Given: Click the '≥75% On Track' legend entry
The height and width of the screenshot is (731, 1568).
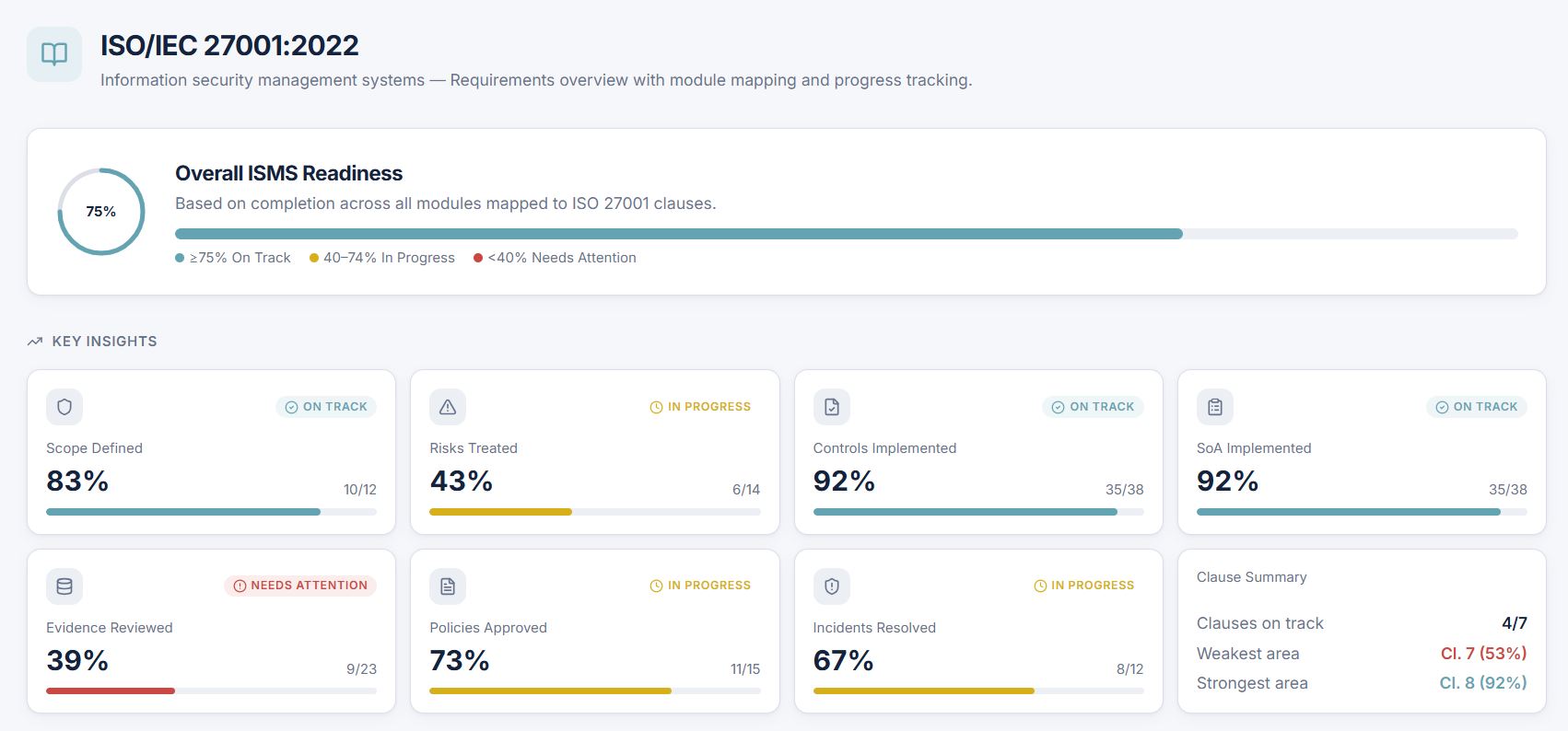Looking at the screenshot, I should [x=233, y=258].
